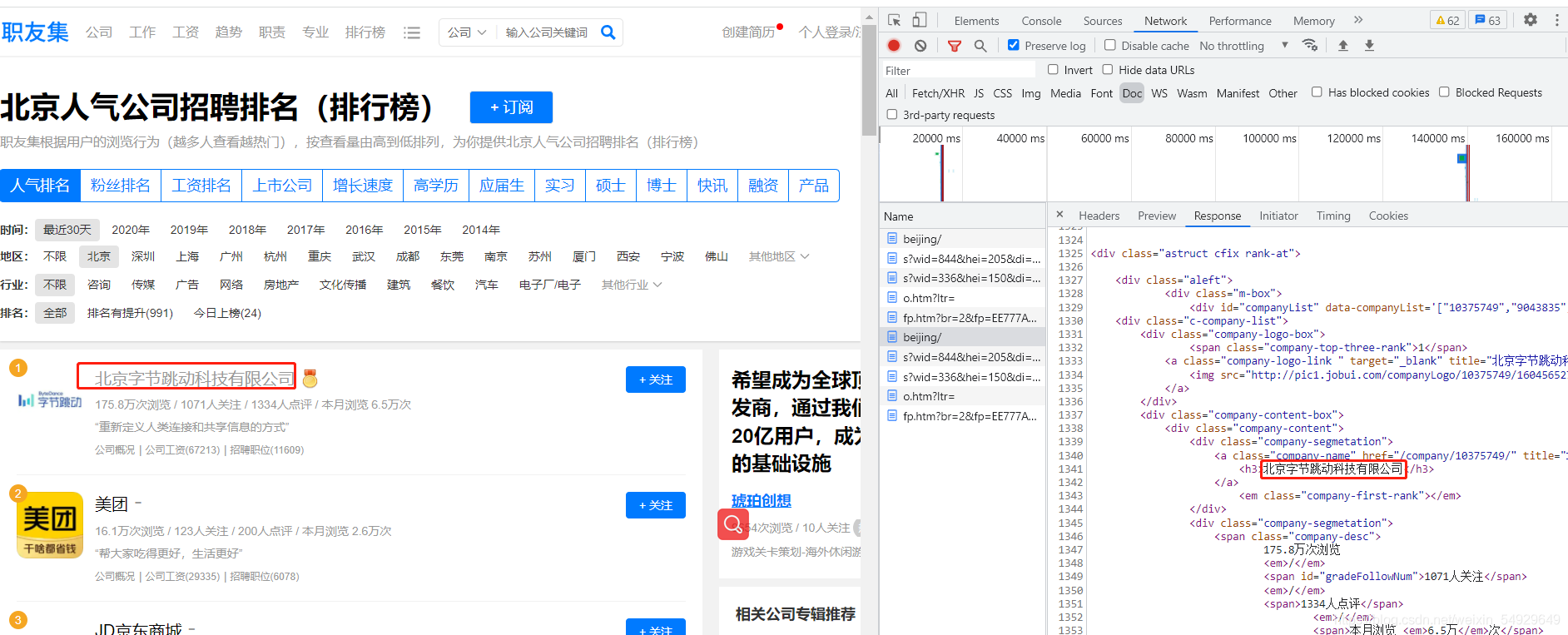Click the page vertical scrollbar thumb
1568x635 pixels.
[x=870, y=79]
